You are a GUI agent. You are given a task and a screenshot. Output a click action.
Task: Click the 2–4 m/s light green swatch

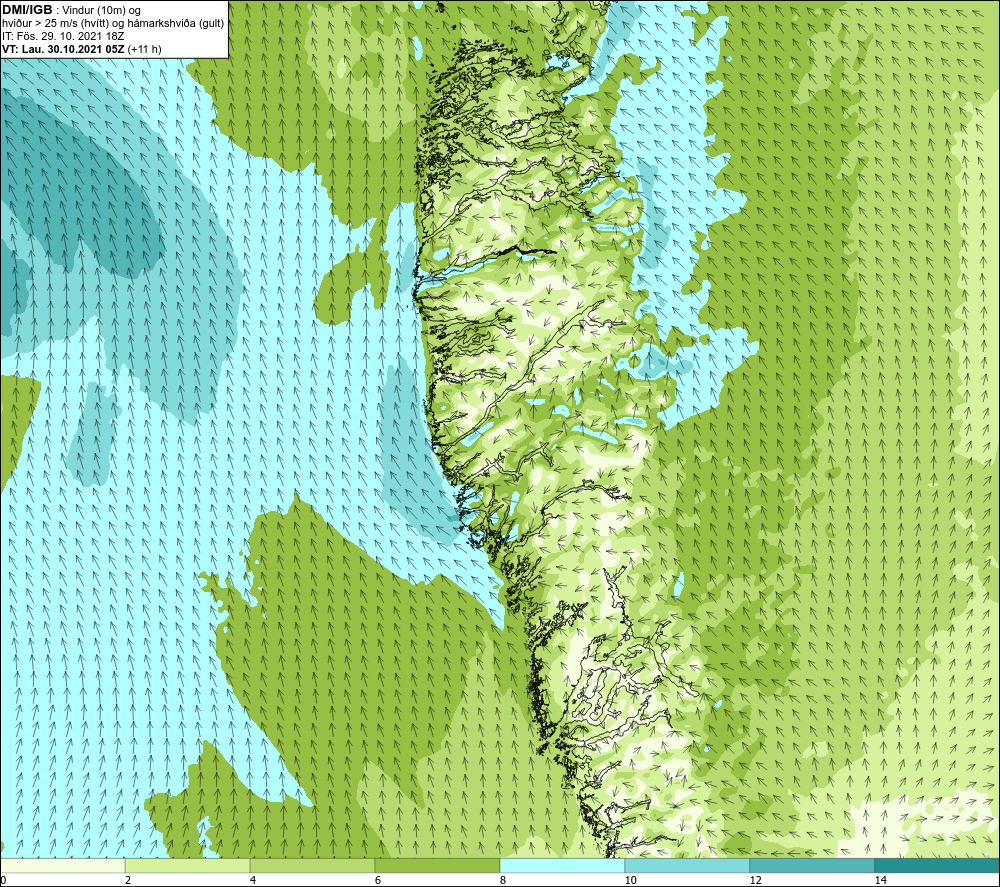[188, 865]
